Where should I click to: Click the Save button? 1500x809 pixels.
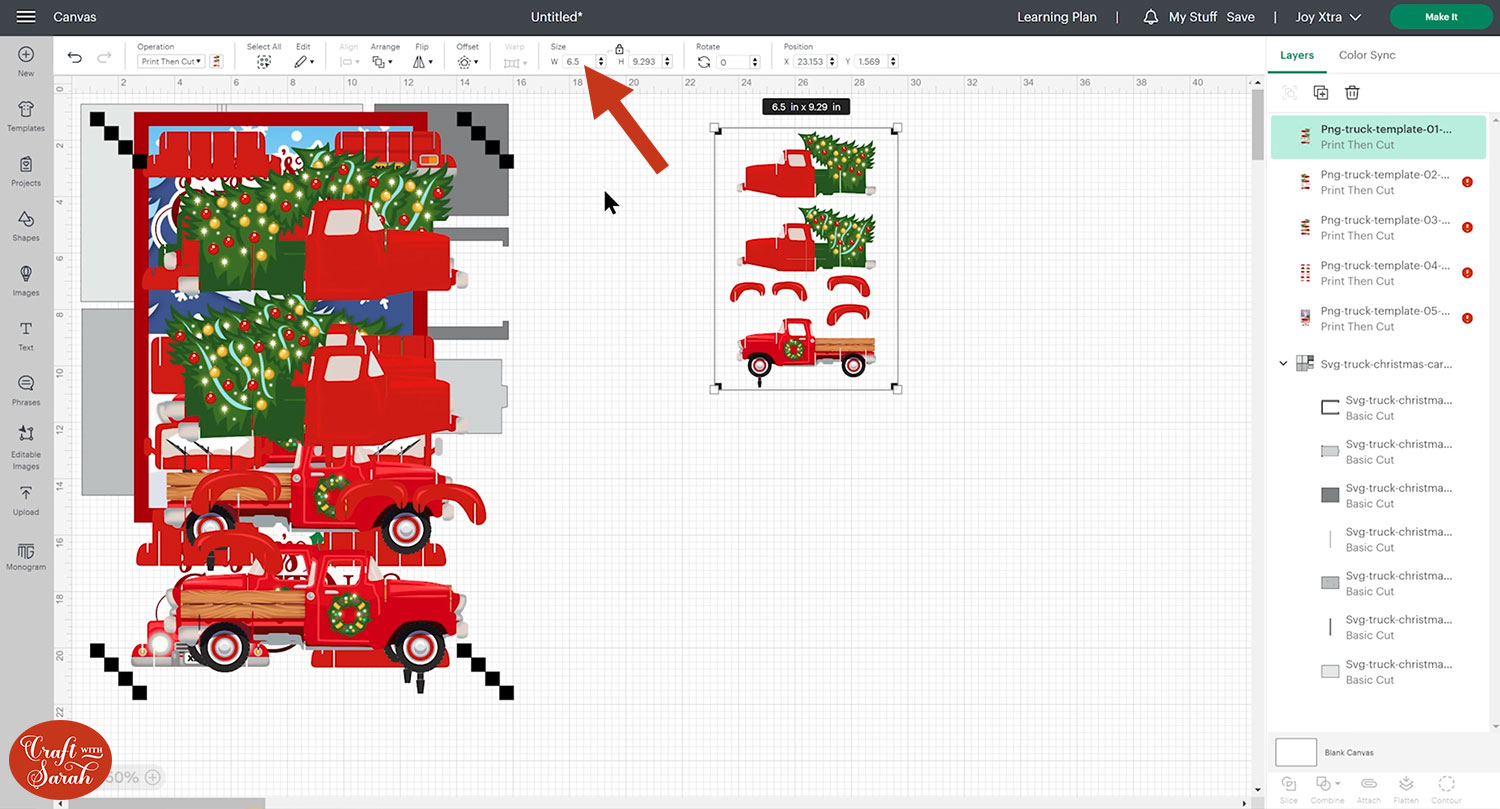pos(1241,17)
